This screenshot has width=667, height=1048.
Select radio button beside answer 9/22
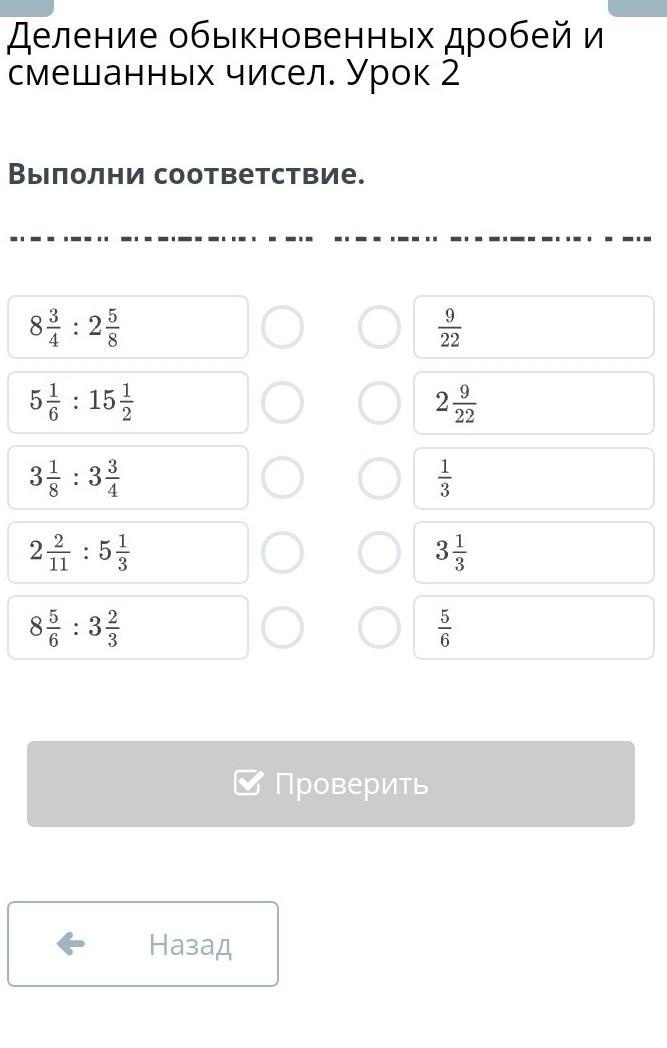click(379, 327)
